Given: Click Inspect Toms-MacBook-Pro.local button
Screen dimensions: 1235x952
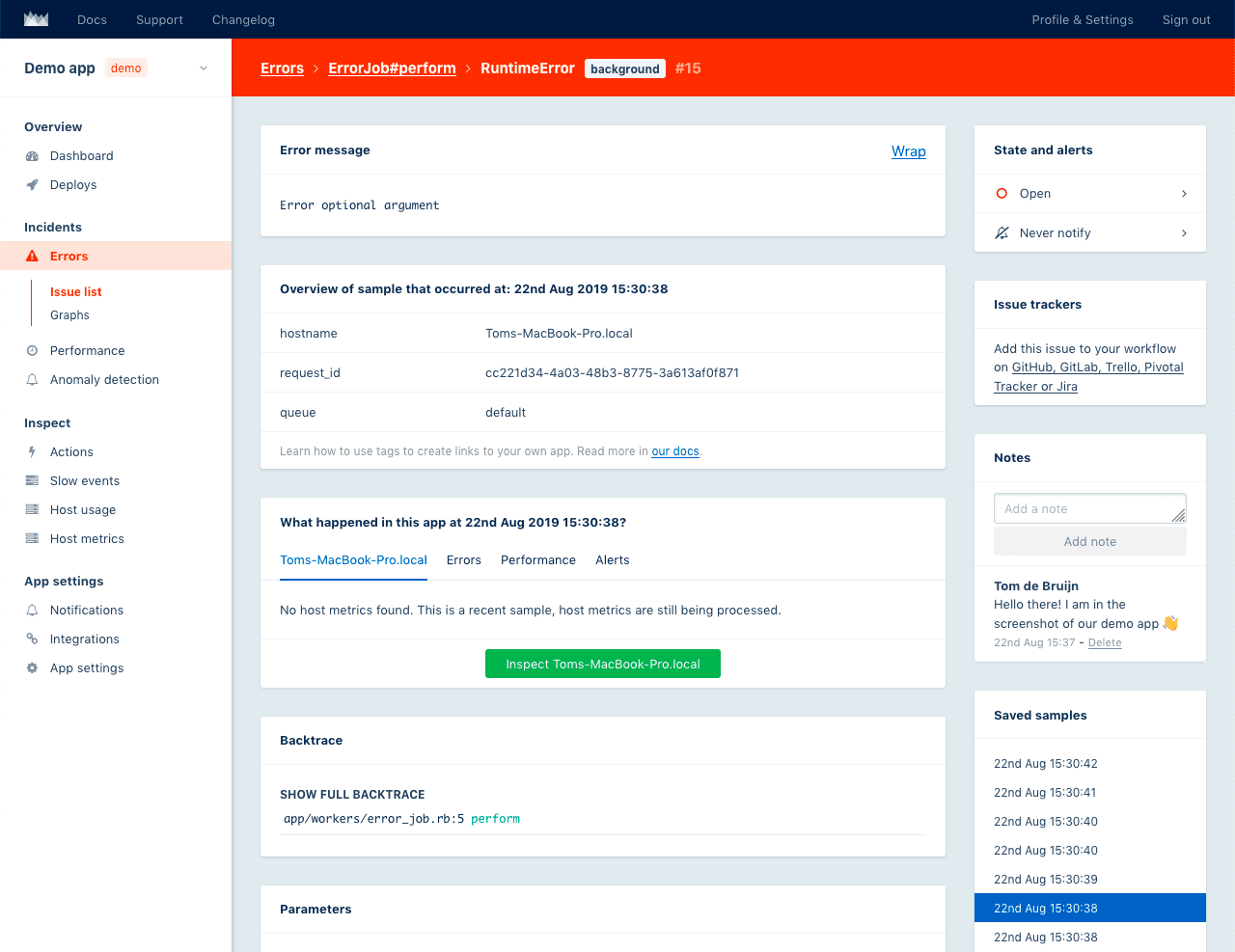Looking at the screenshot, I should [603, 664].
